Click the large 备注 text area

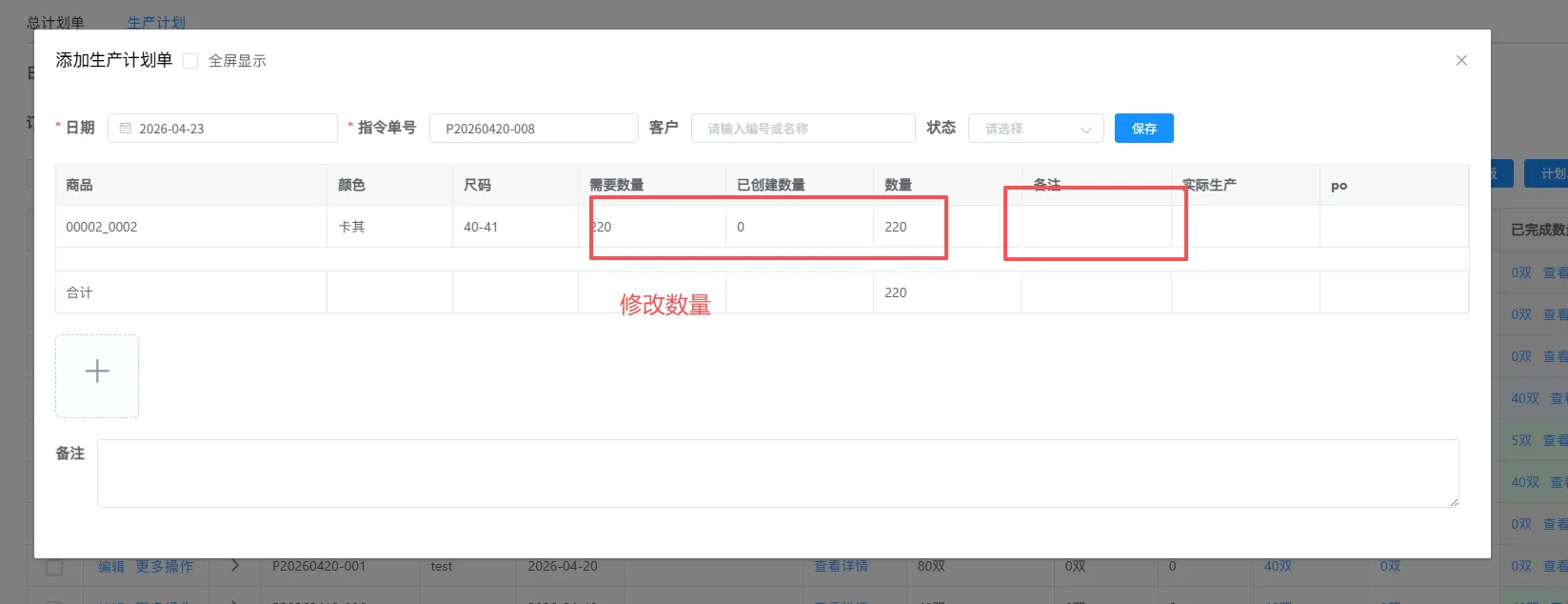click(777, 473)
